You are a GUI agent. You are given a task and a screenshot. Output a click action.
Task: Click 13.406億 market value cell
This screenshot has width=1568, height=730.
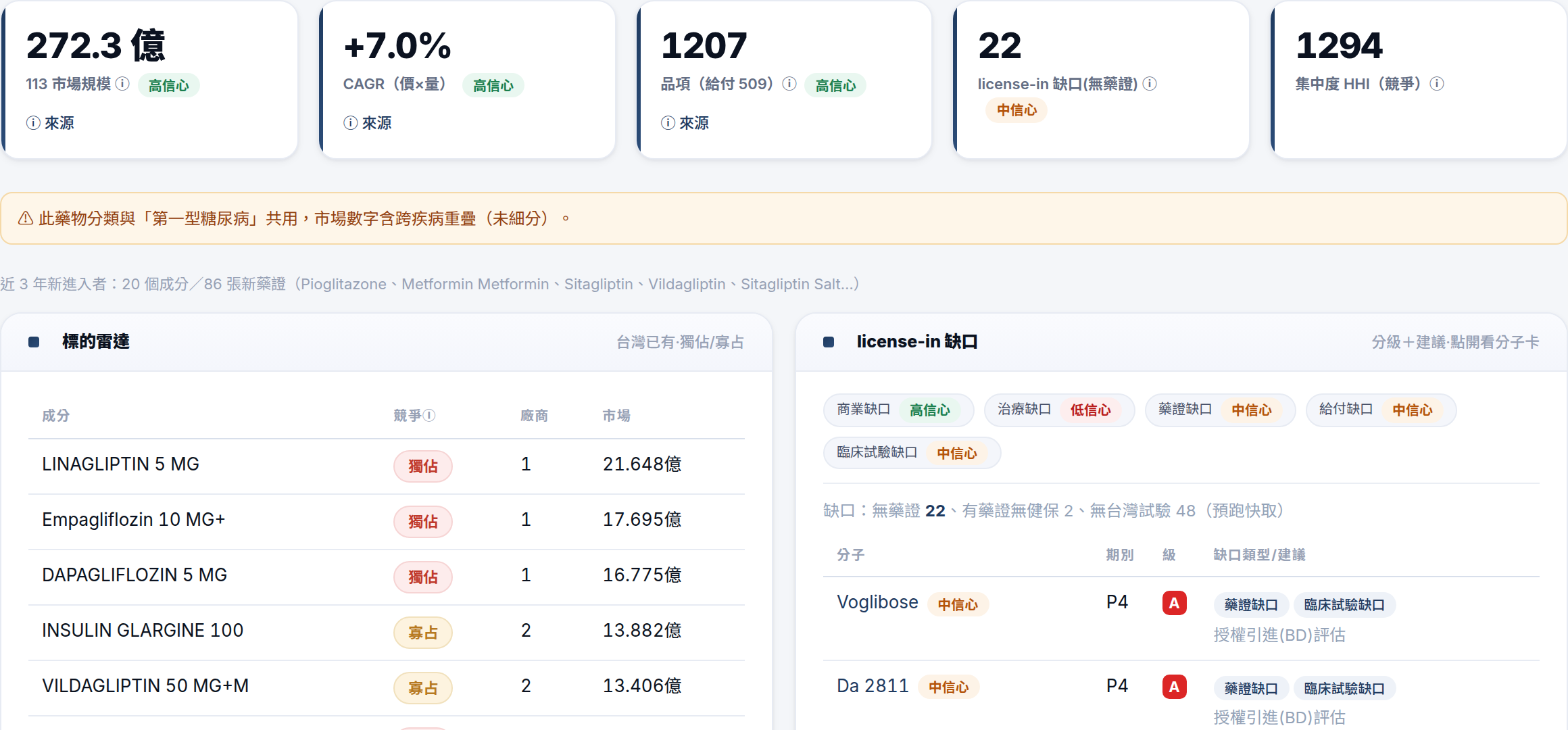click(642, 686)
